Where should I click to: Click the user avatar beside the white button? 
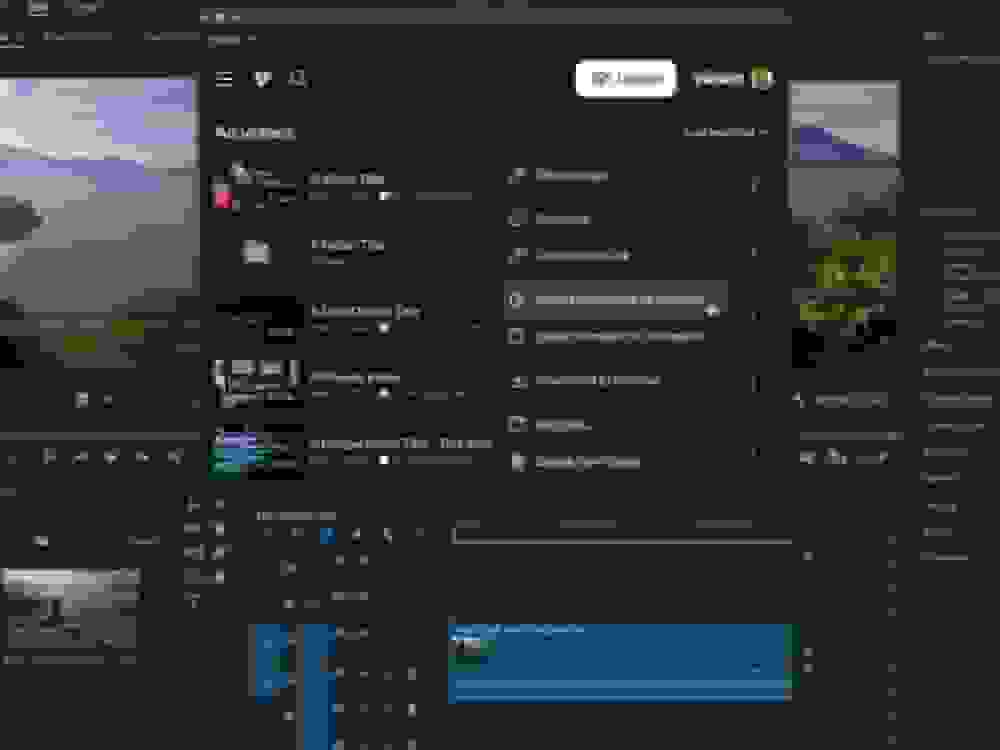761,79
